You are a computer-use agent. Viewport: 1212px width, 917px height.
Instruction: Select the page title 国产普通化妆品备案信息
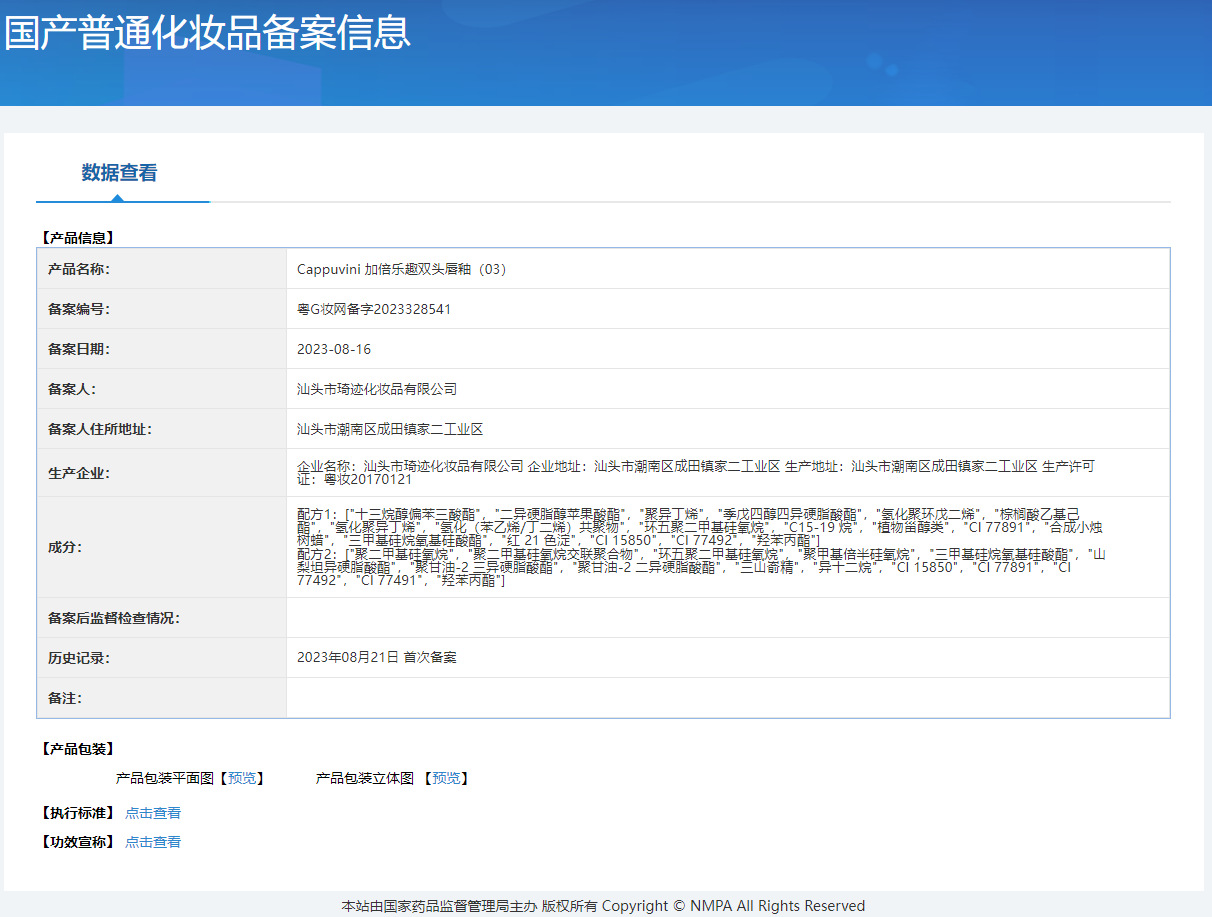208,33
